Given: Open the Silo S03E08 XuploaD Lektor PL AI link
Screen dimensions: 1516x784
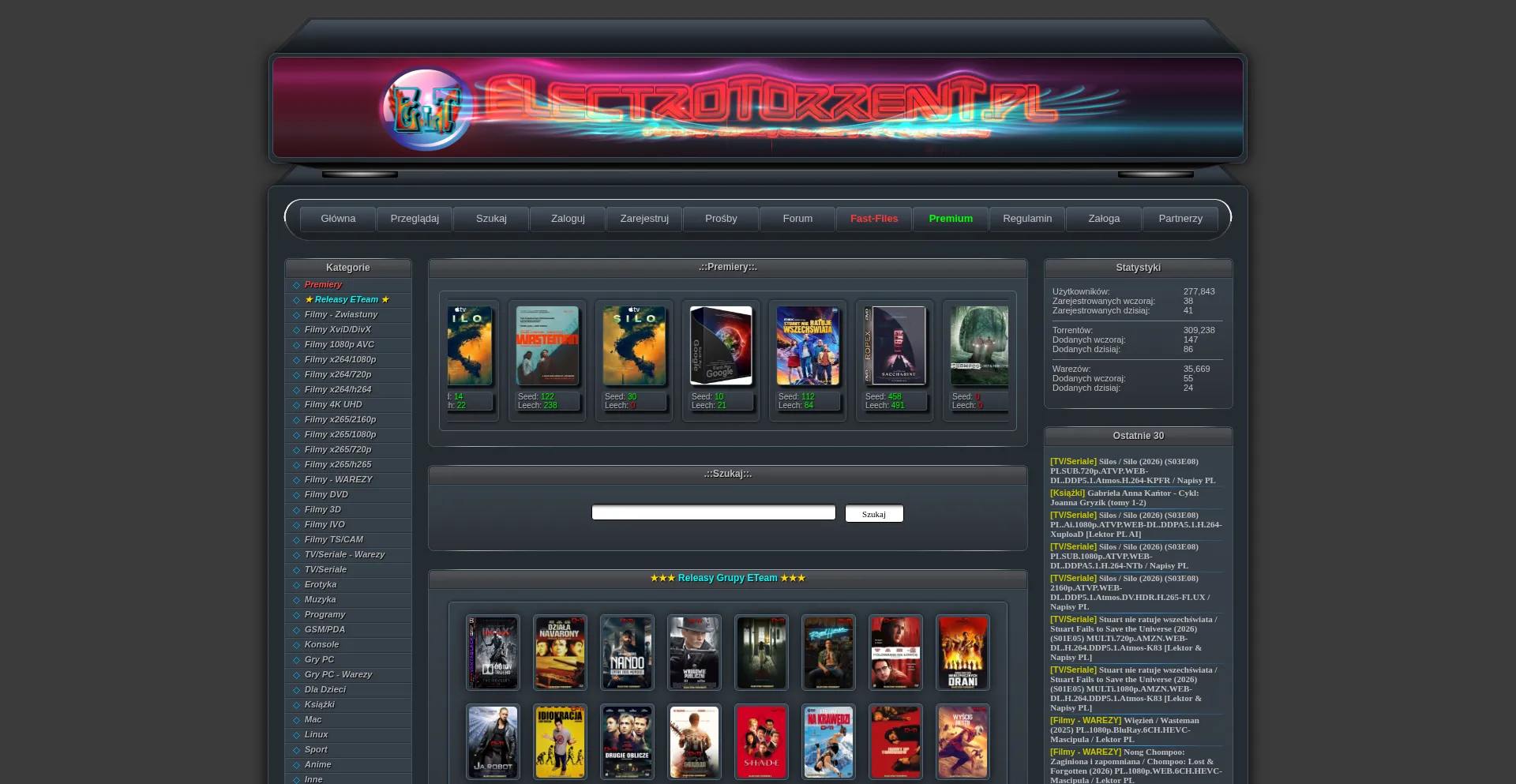Looking at the screenshot, I should pos(1135,525).
